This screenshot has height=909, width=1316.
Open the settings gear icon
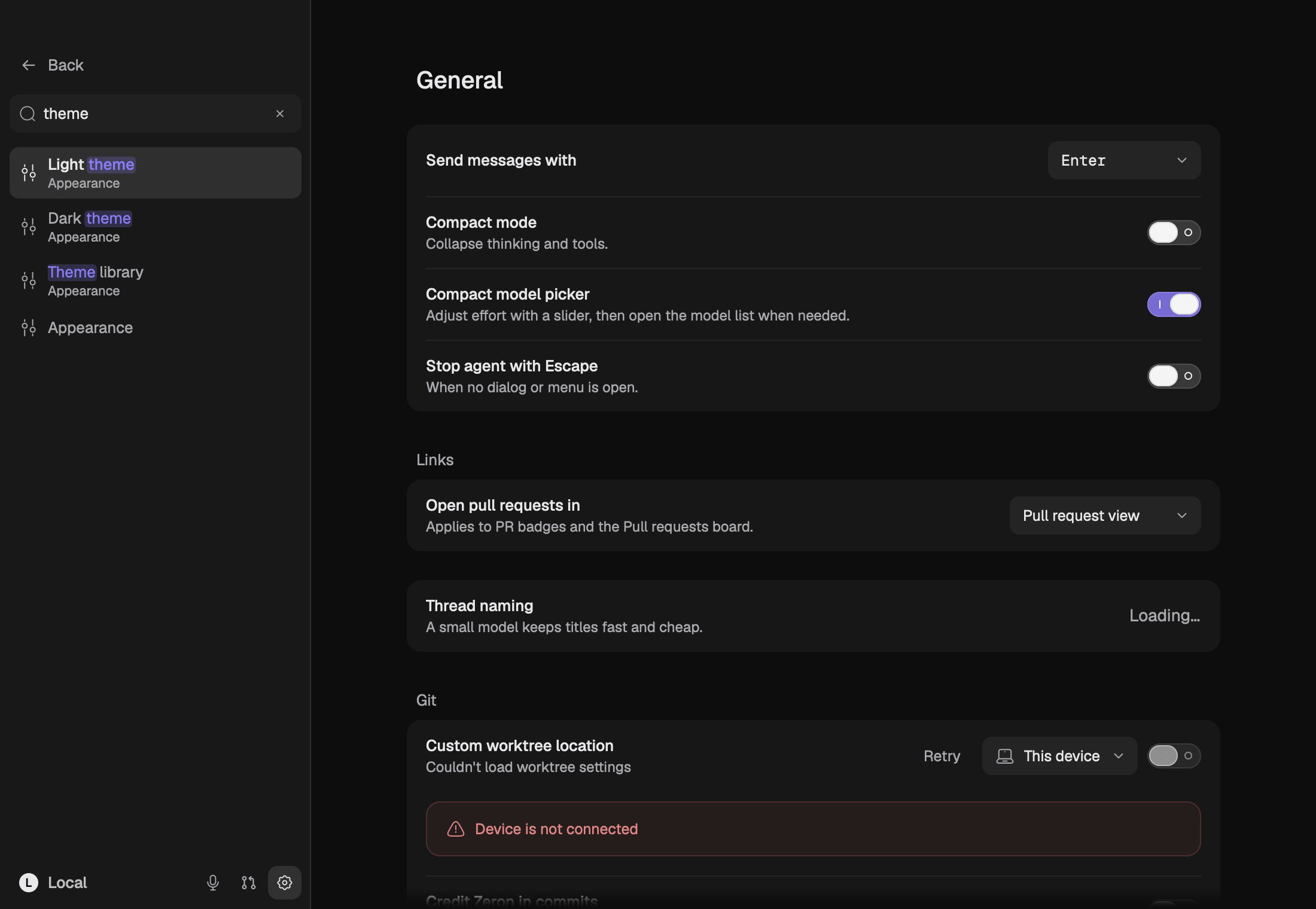(x=285, y=883)
